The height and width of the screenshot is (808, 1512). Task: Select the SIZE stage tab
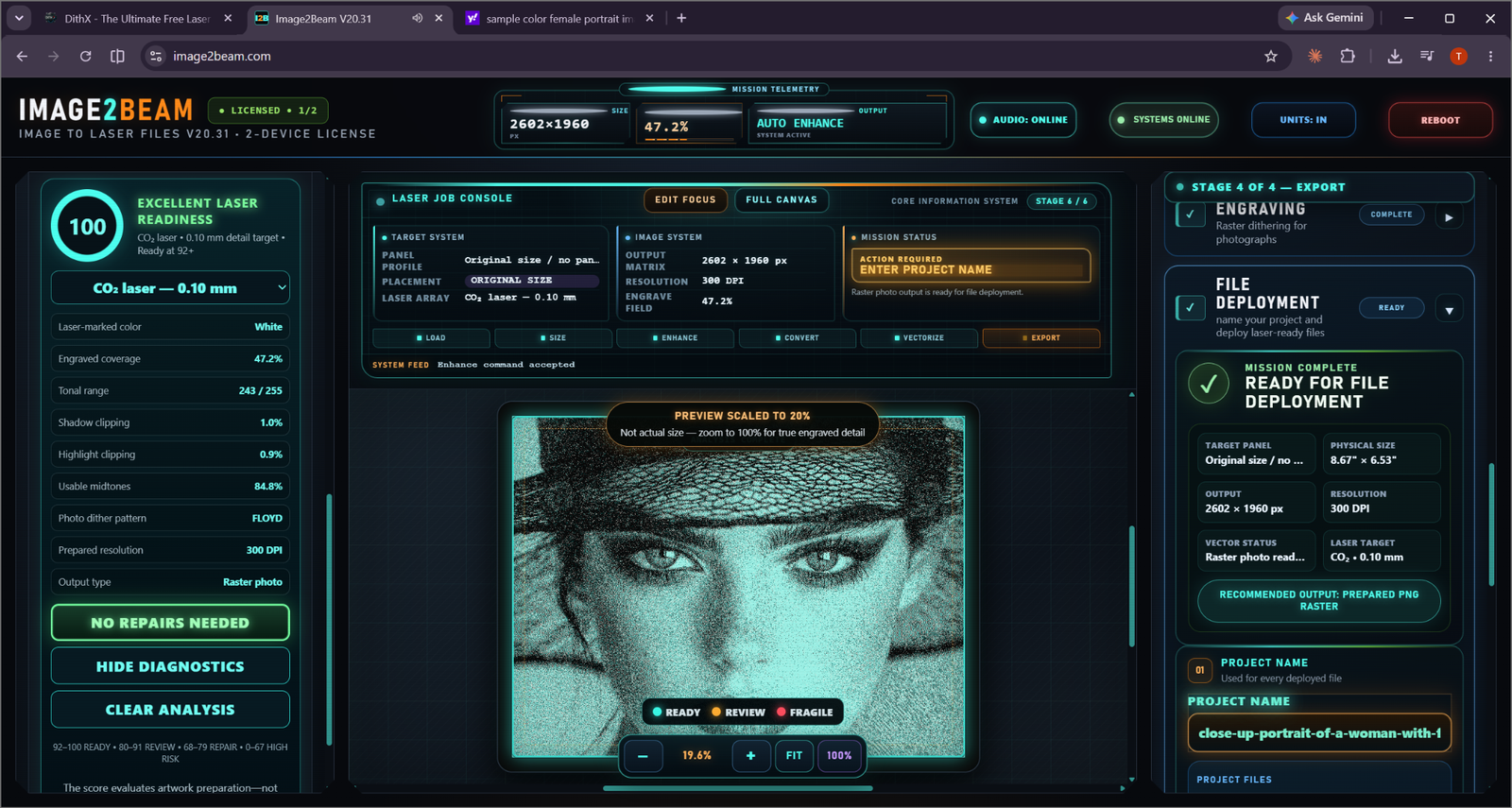tap(554, 337)
